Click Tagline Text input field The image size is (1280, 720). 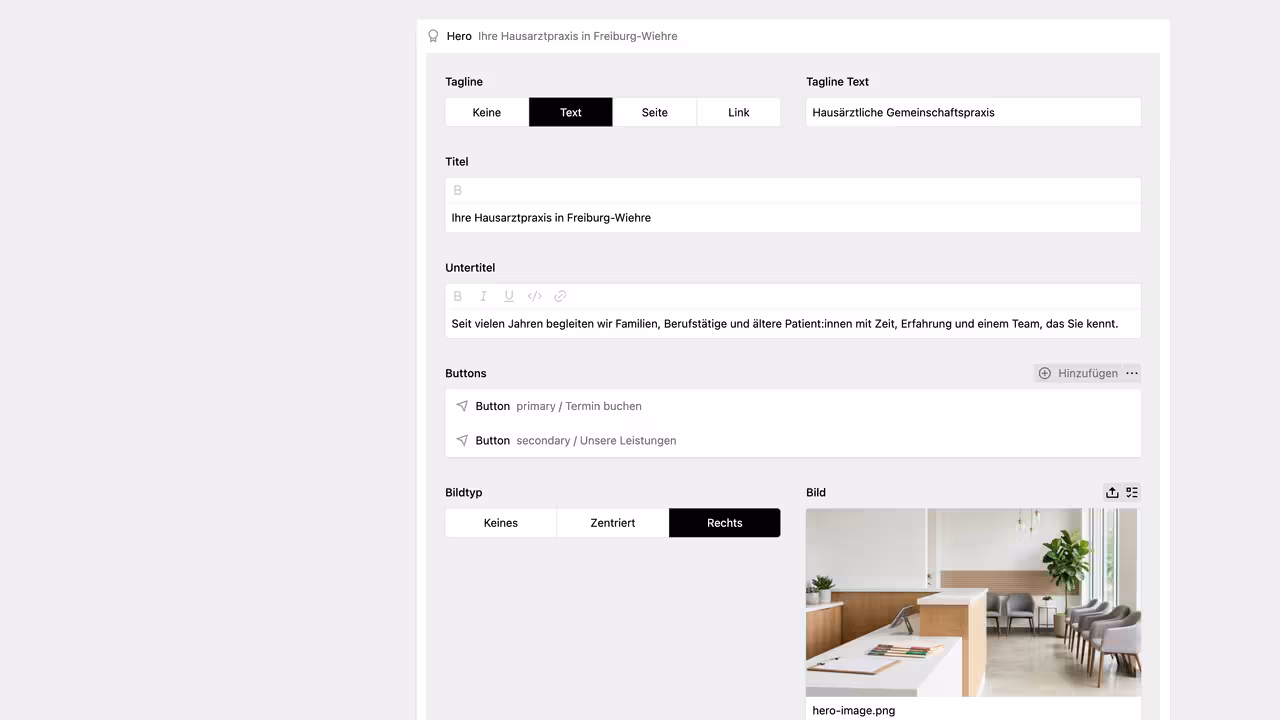(x=973, y=112)
